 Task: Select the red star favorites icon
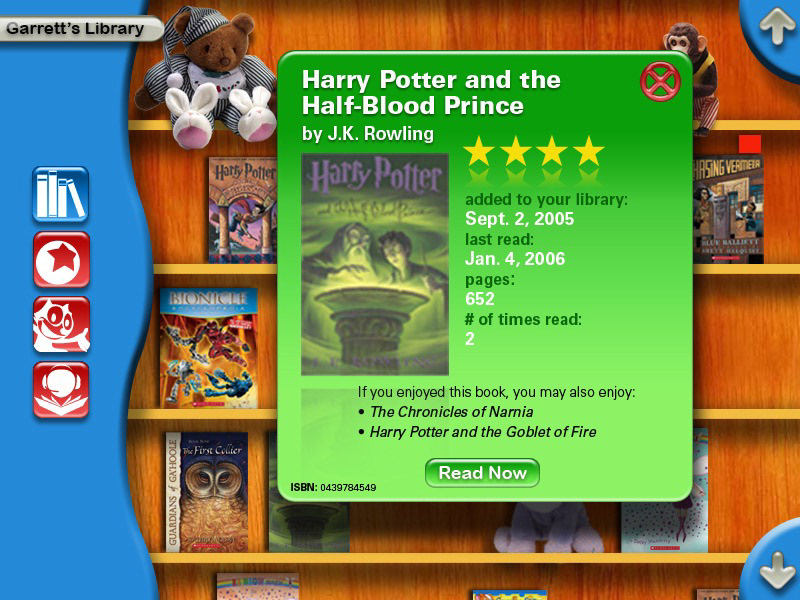(x=61, y=259)
